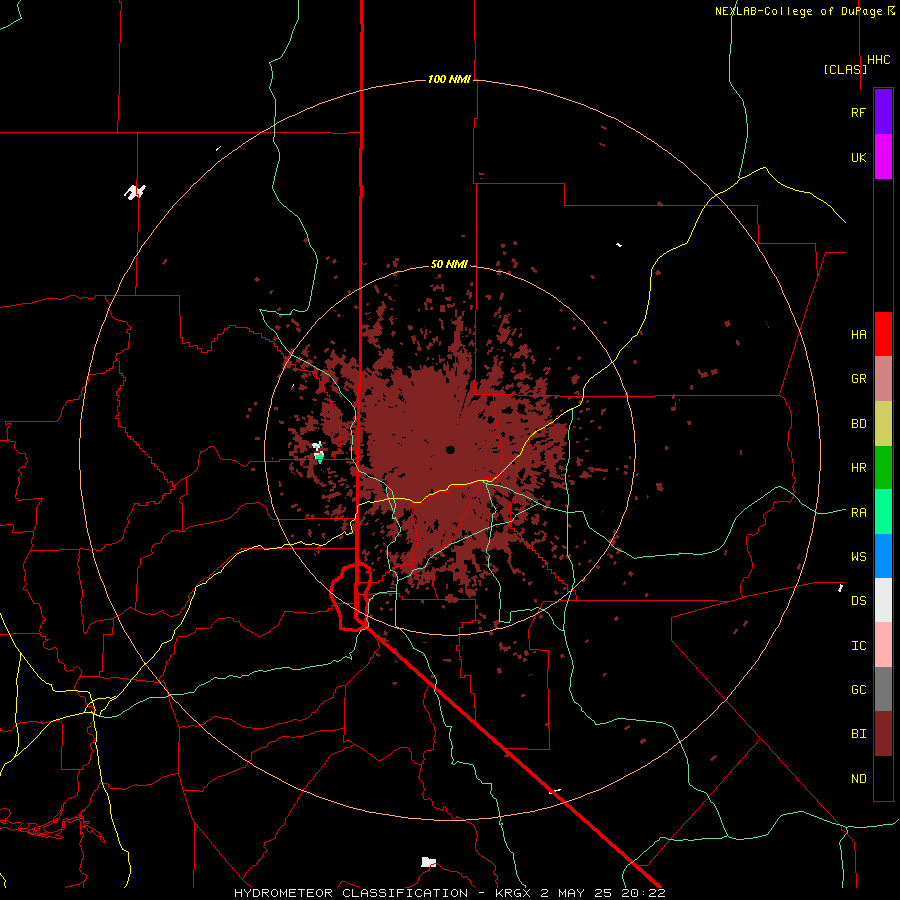Select the BD yellow legend swatch
This screenshot has height=900, width=900.
click(x=883, y=424)
